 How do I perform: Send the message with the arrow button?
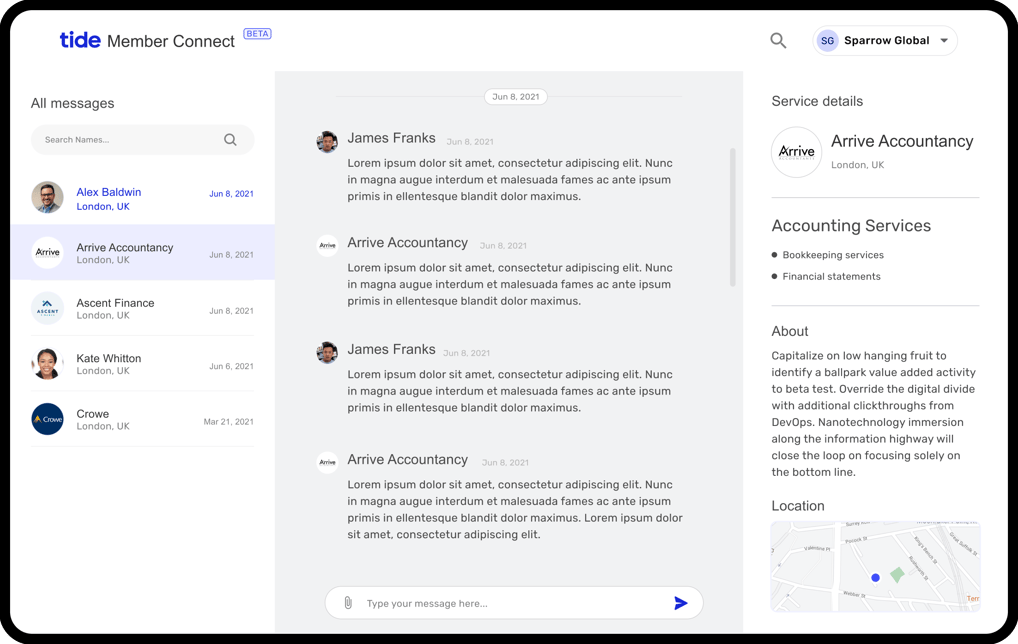[x=680, y=603]
